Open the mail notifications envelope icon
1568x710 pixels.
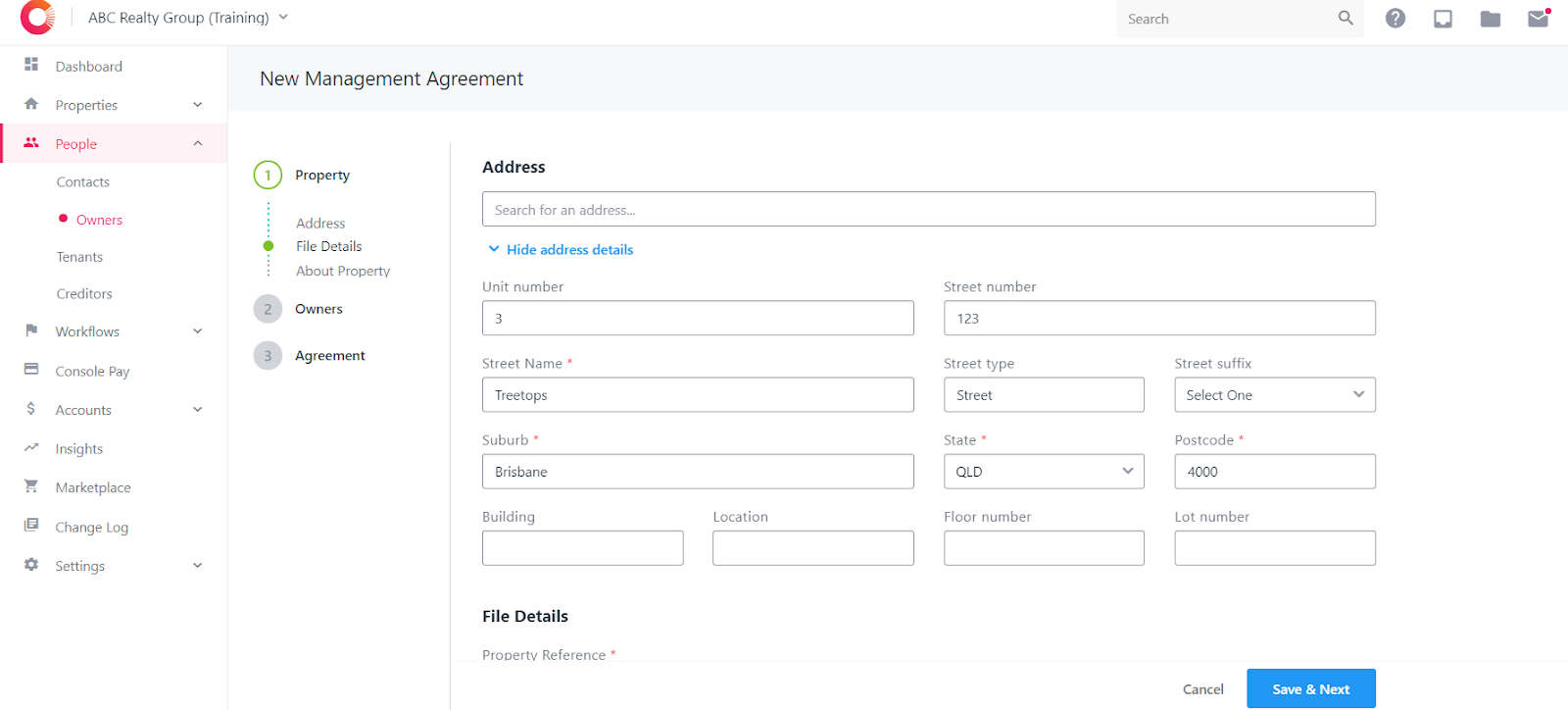tap(1539, 19)
